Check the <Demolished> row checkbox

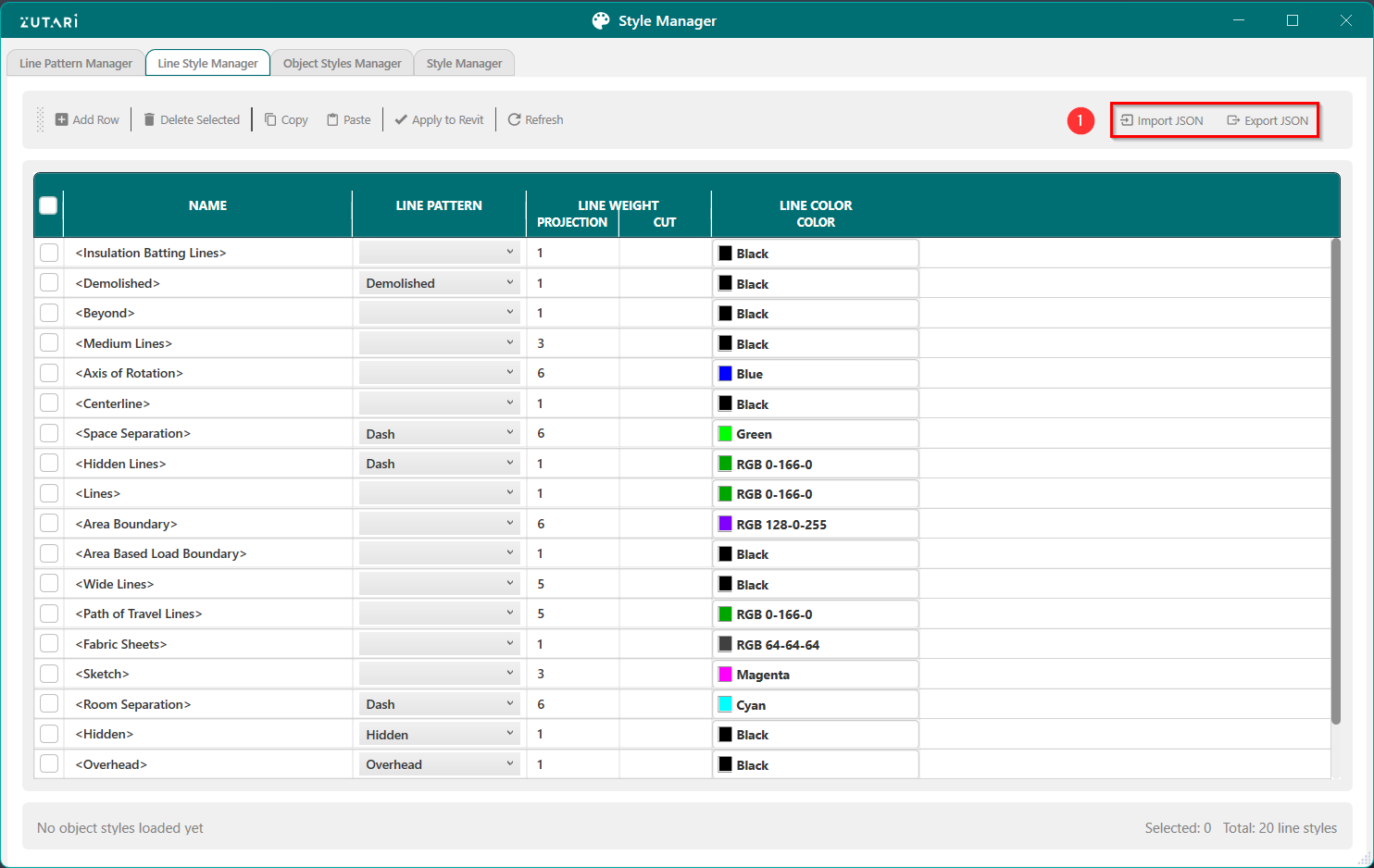49,283
